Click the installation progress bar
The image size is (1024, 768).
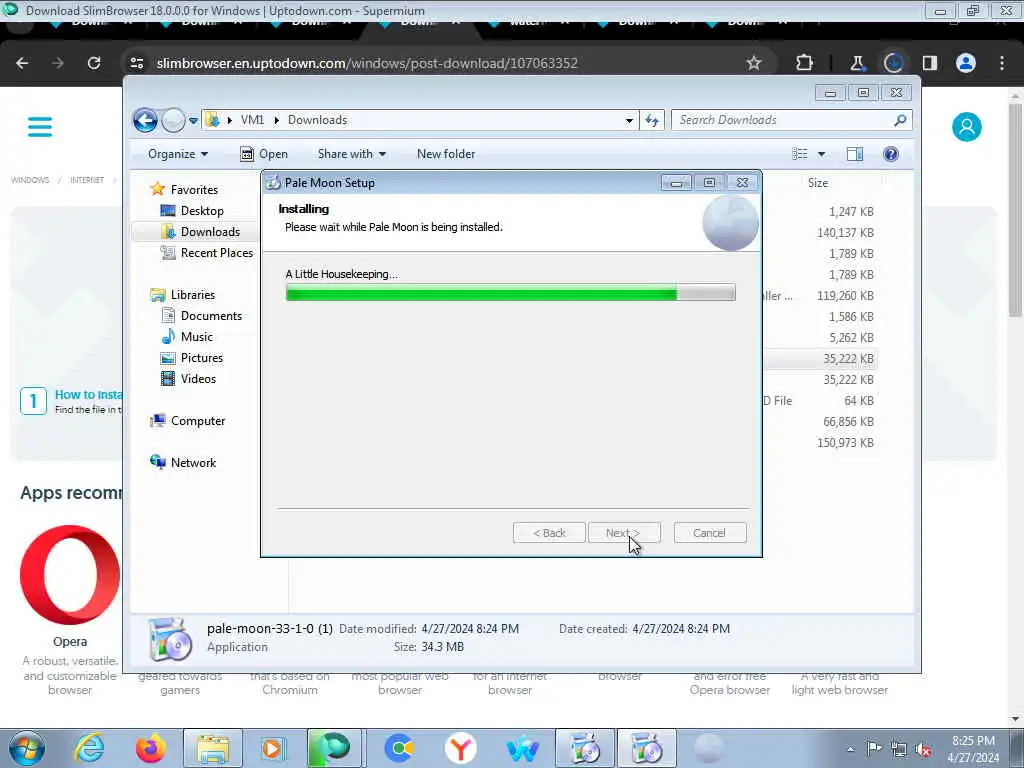tap(510, 293)
